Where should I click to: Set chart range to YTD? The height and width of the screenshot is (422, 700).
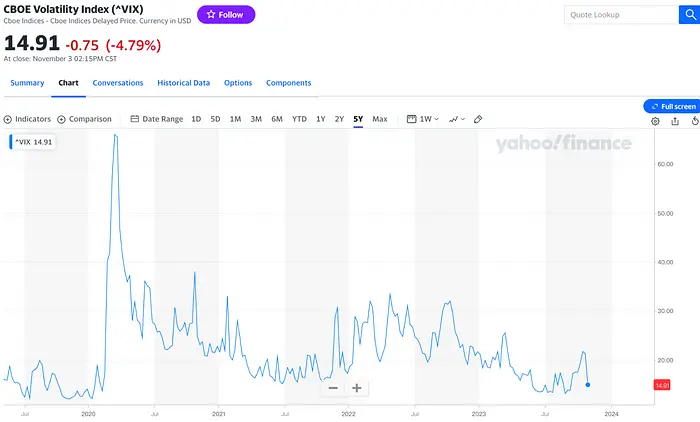coord(299,119)
